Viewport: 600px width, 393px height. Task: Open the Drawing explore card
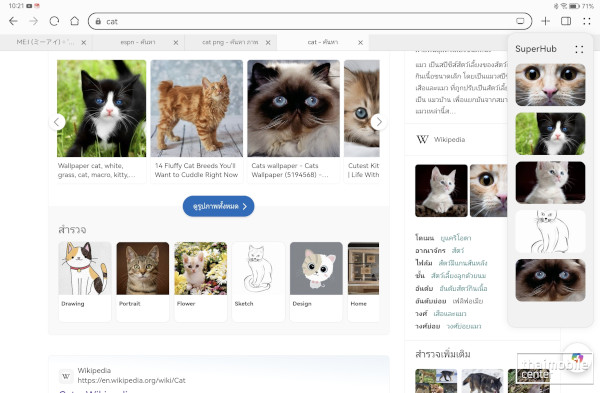(85, 281)
